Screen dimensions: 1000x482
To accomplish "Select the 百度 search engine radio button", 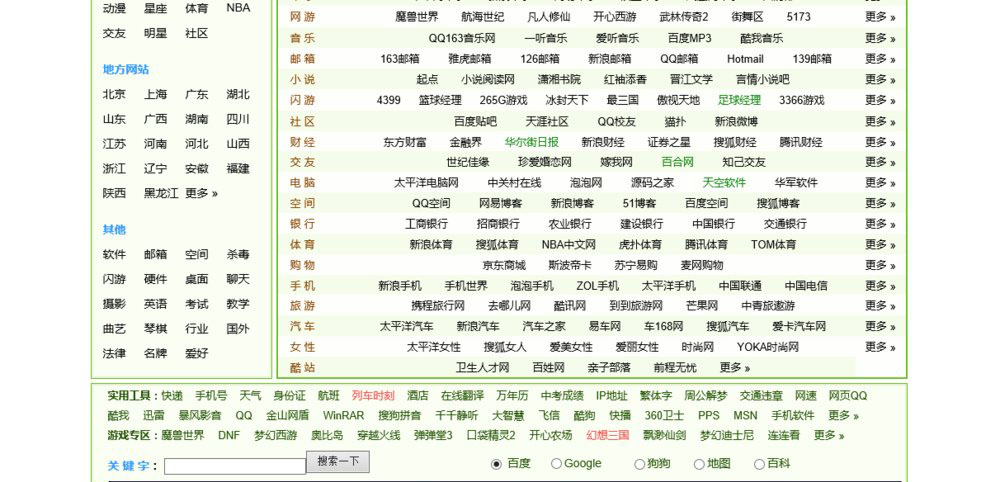I will tap(496, 464).
